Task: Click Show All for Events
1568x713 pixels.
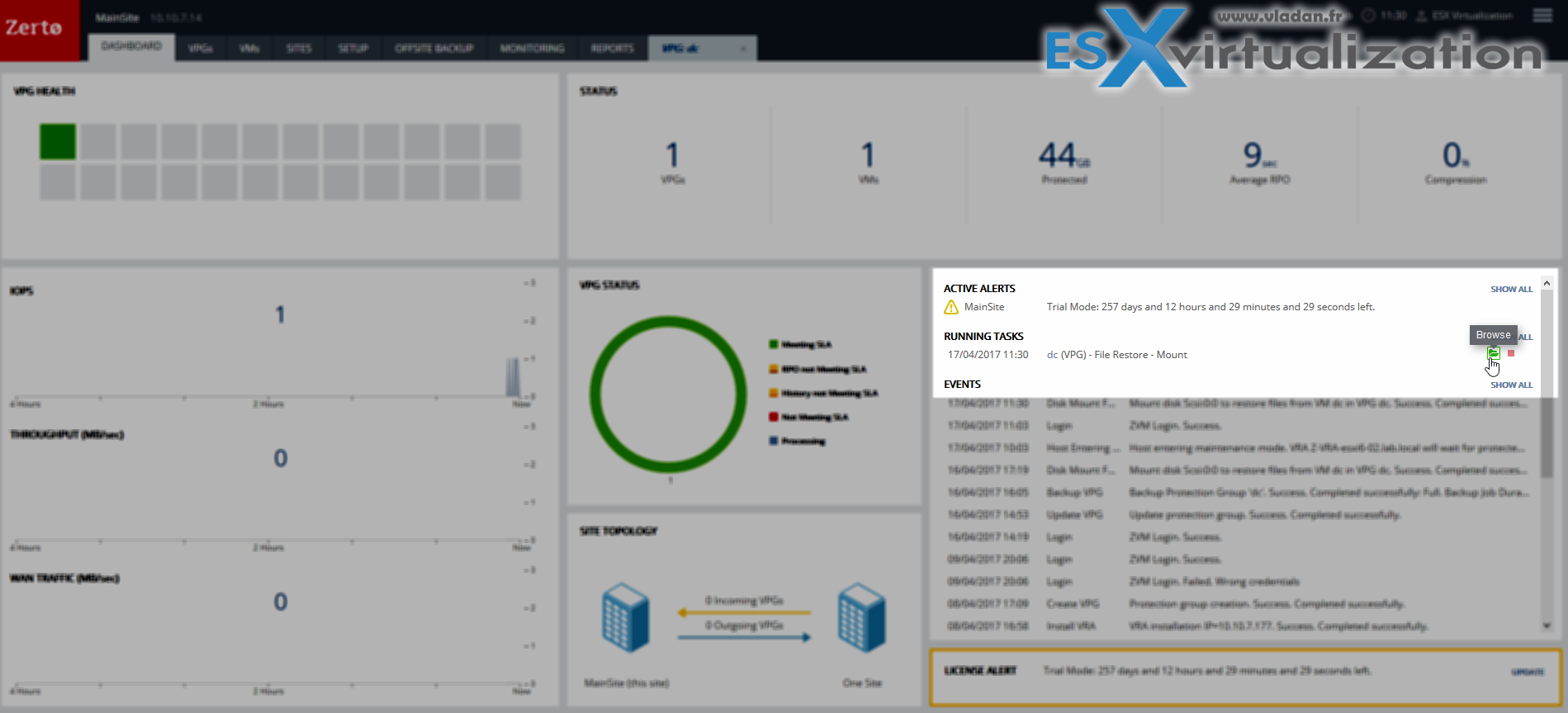Action: [1511, 385]
